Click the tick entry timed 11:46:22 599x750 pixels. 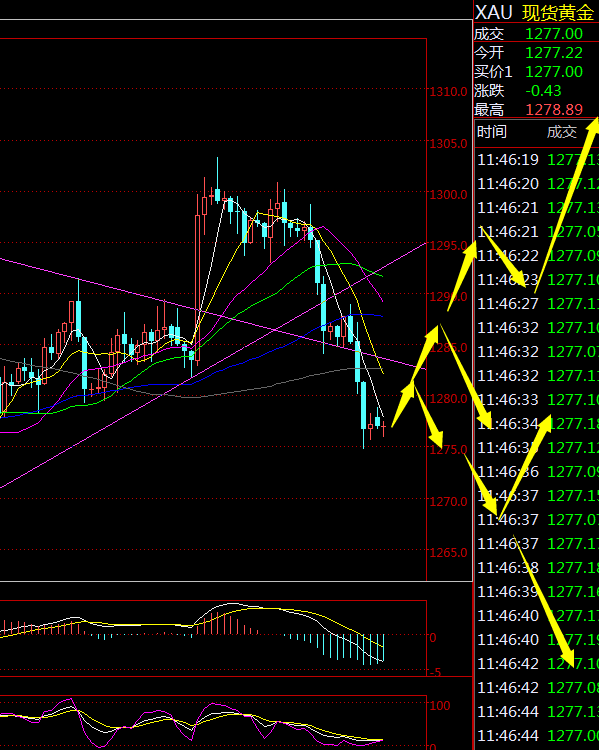click(538, 255)
